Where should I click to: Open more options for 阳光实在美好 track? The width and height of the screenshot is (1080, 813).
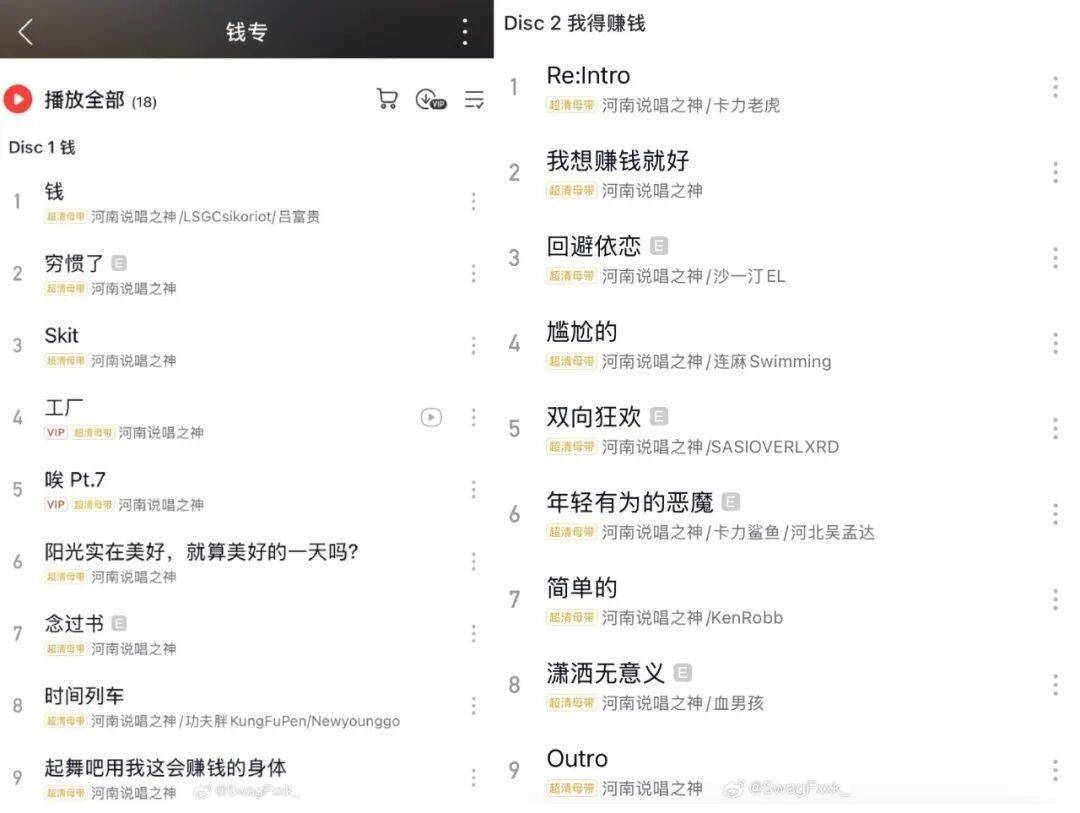(x=473, y=562)
